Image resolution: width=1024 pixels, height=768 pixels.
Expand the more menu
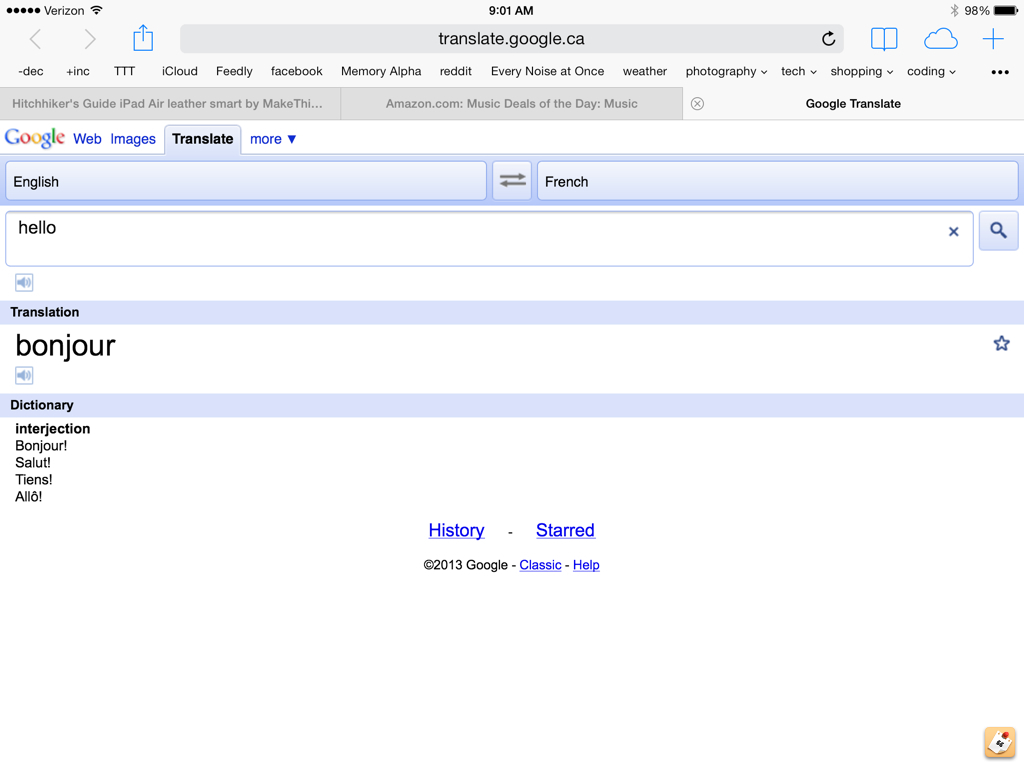(273, 139)
